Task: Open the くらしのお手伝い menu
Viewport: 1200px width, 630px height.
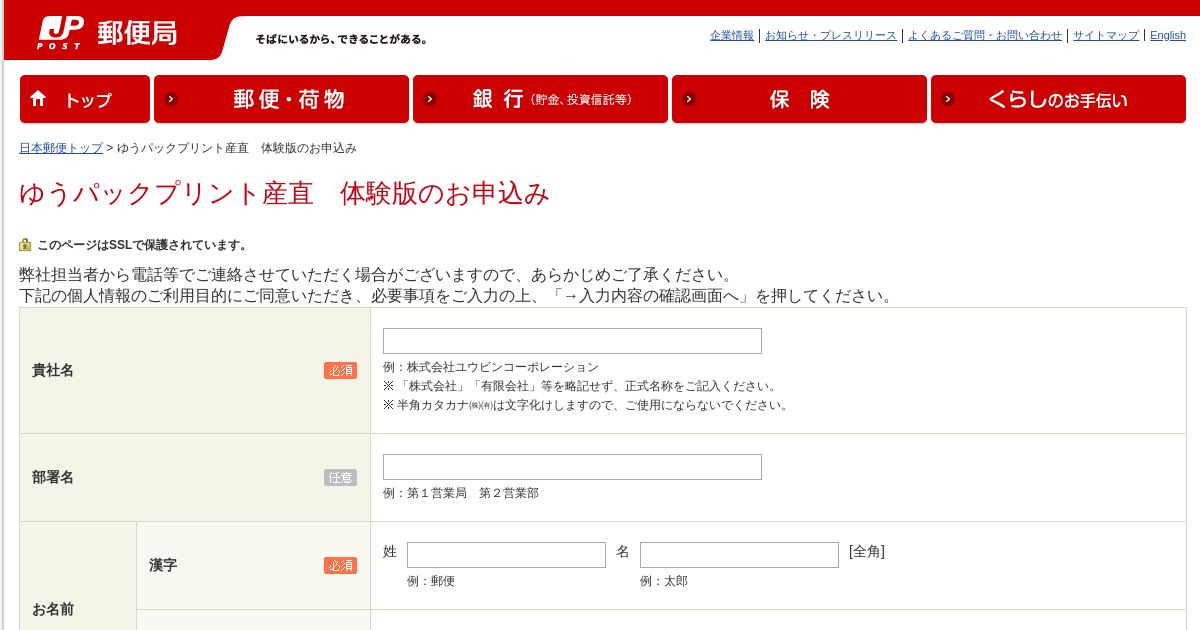Action: pyautogui.click(x=1058, y=99)
